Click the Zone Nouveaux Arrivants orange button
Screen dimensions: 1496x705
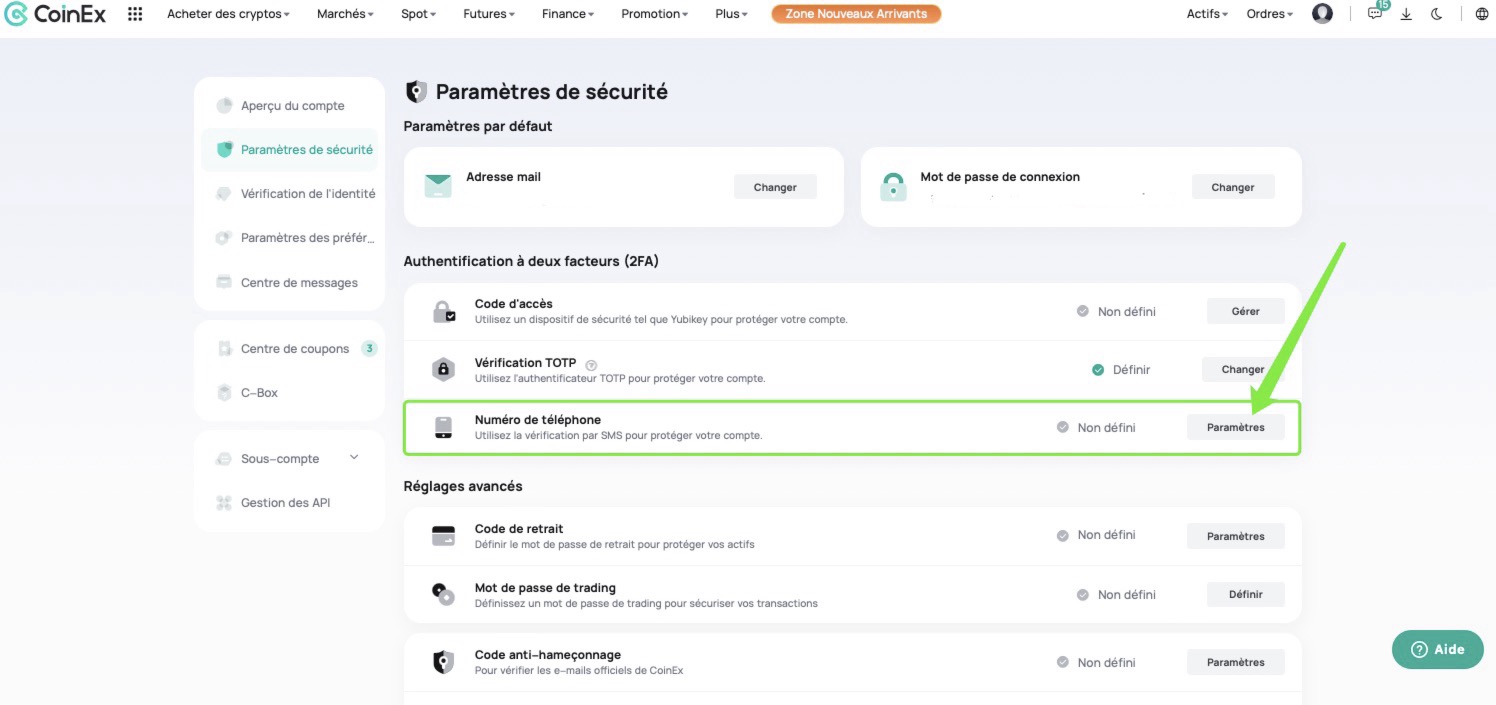click(856, 14)
